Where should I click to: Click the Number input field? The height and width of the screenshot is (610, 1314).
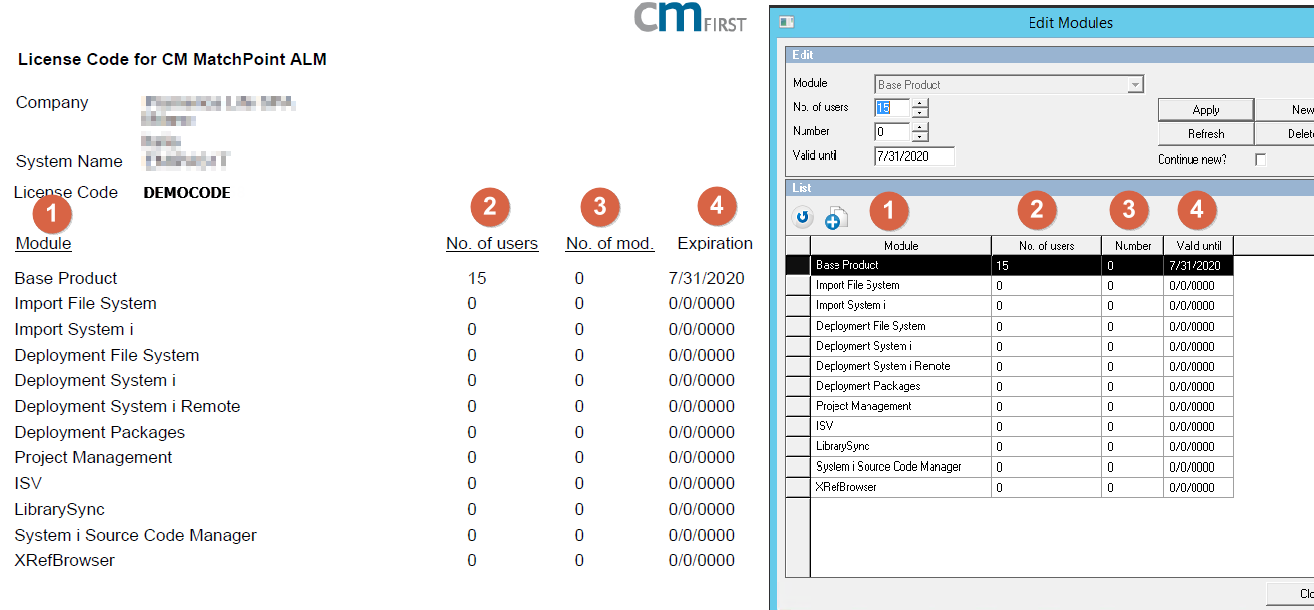(x=892, y=132)
